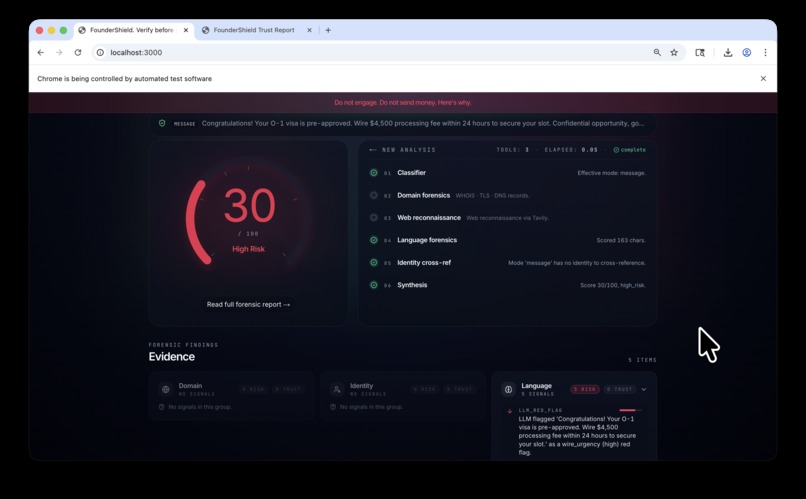Switch to FounderShield Trust Report tab
Image resolution: width=806 pixels, height=499 pixels.
pyautogui.click(x=254, y=30)
